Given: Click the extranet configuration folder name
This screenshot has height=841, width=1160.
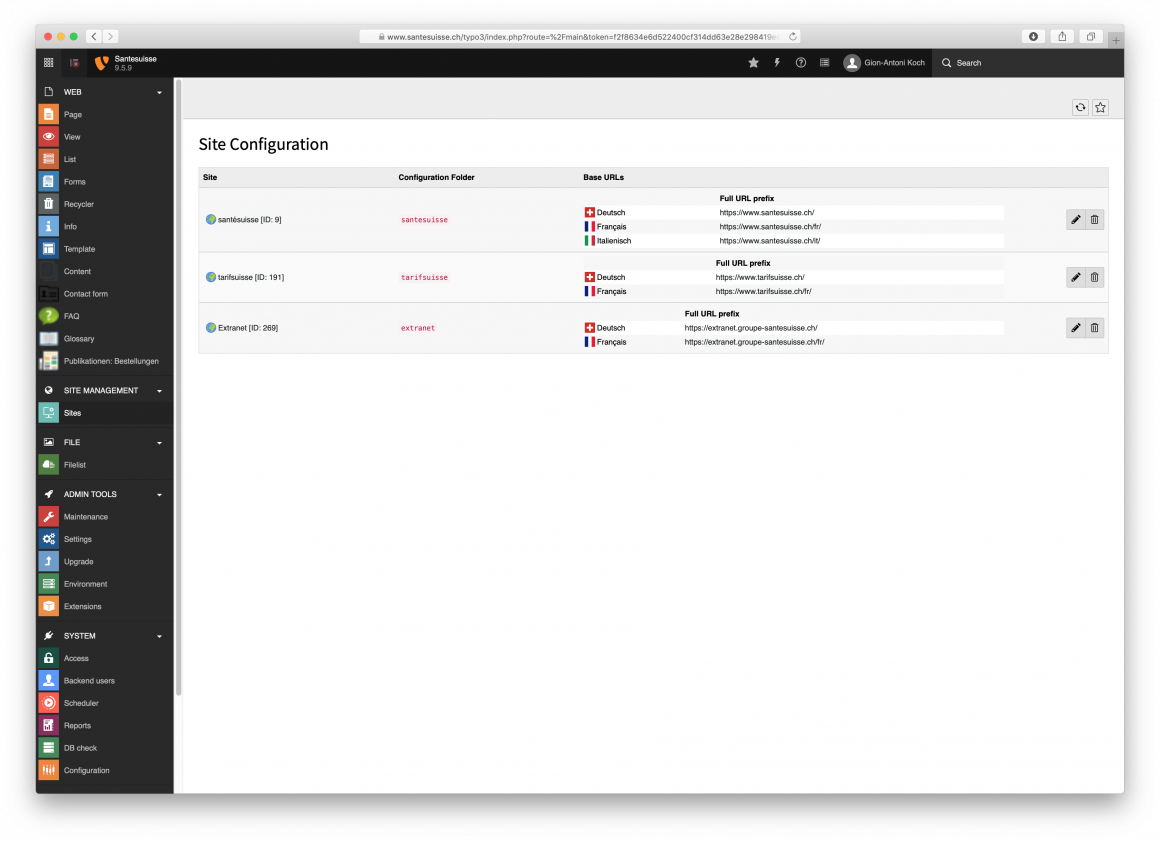Looking at the screenshot, I should [418, 328].
